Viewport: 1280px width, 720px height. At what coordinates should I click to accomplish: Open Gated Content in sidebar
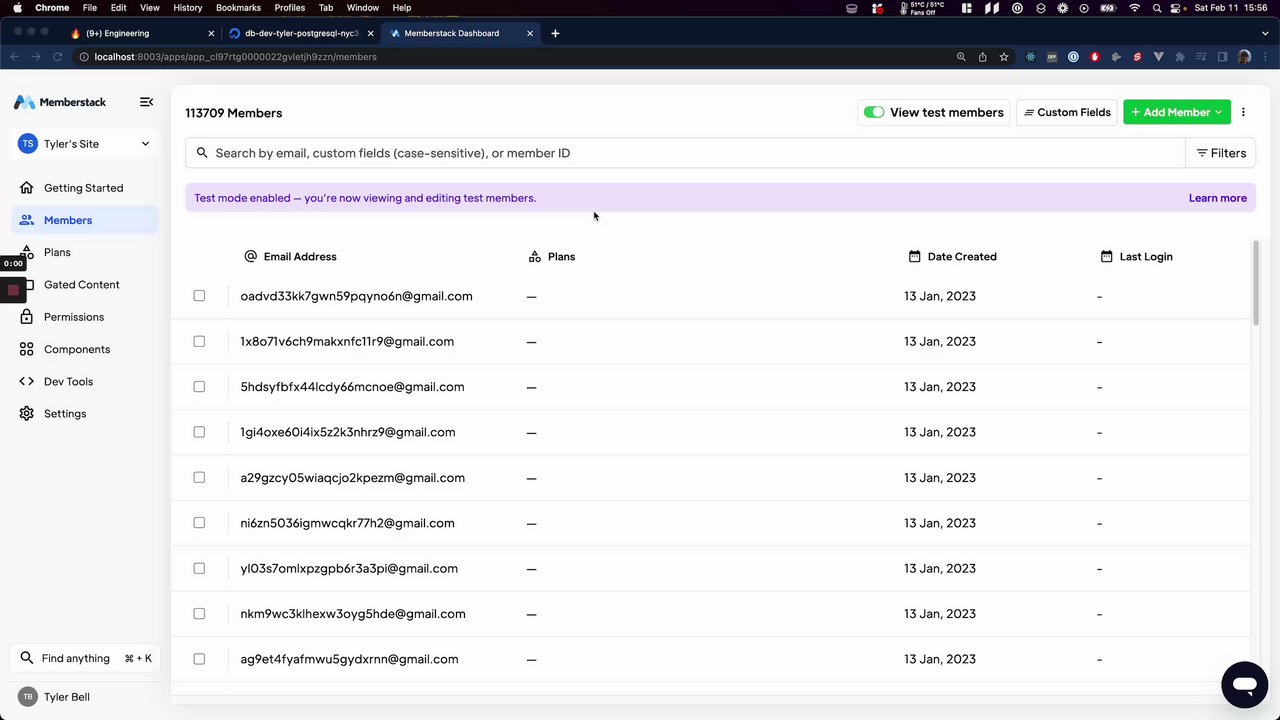81,285
